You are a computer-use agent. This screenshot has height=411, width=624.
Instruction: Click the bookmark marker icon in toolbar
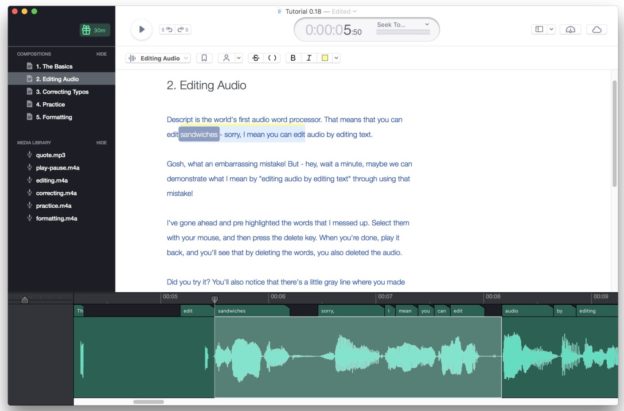204,58
